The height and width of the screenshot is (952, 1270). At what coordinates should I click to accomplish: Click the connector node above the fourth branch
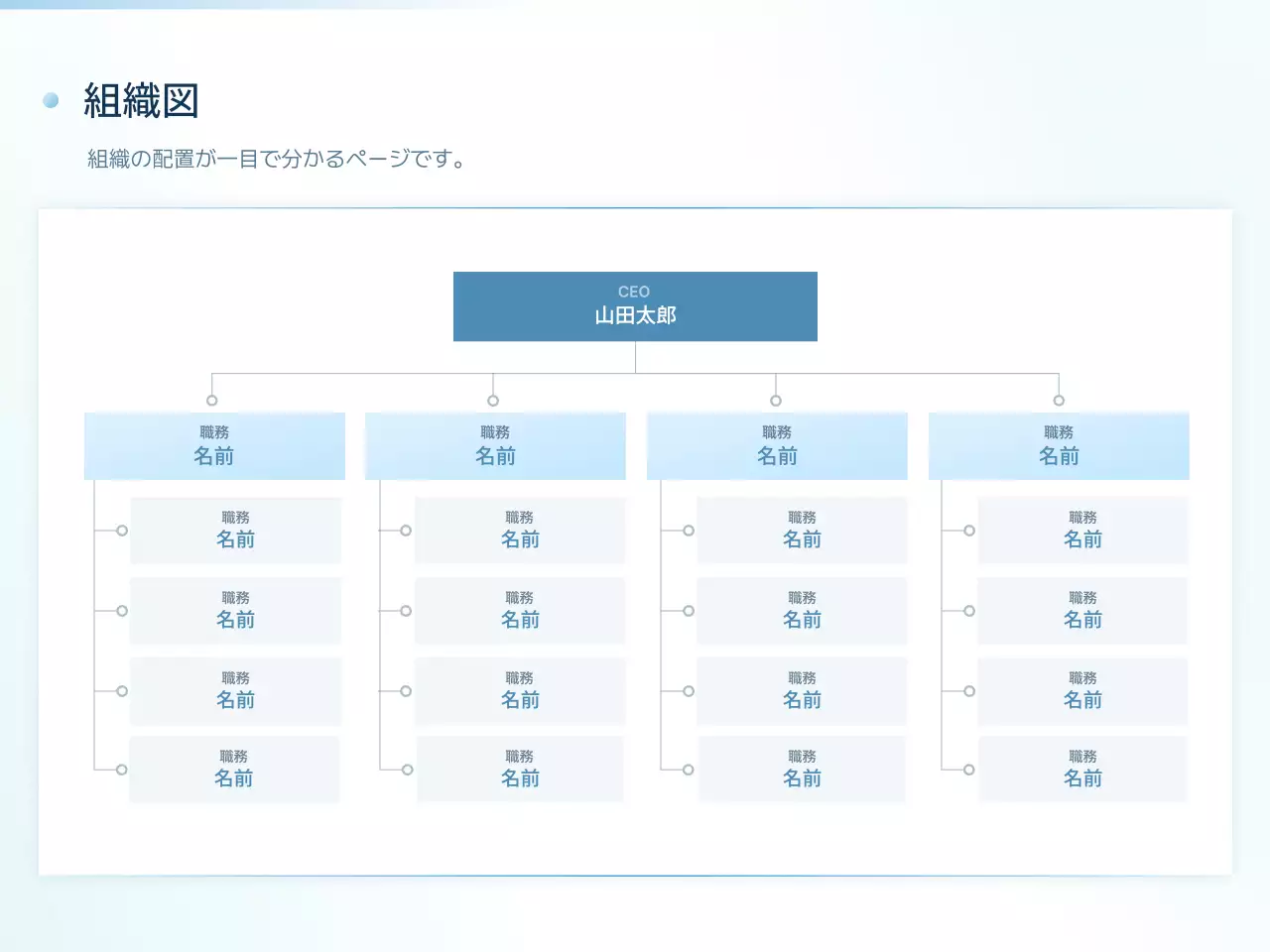pyautogui.click(x=1058, y=400)
